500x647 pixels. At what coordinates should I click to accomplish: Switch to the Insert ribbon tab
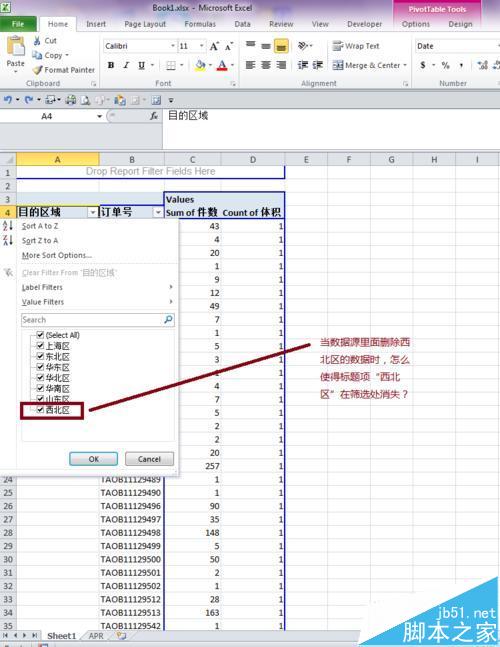pyautogui.click(x=96, y=24)
